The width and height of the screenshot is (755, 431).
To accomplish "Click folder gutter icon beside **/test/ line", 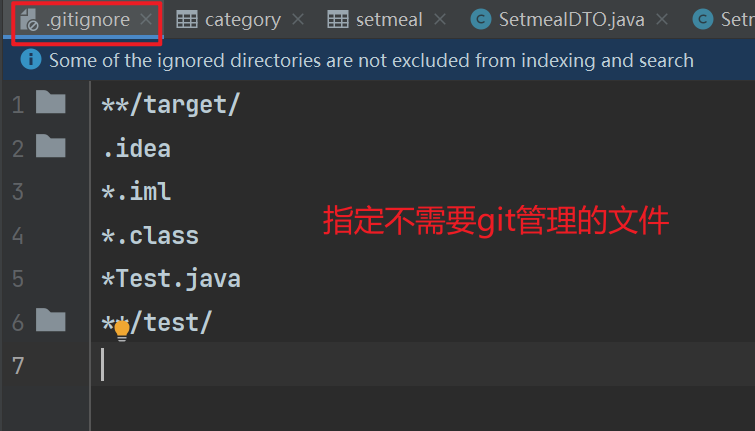I will (50, 321).
